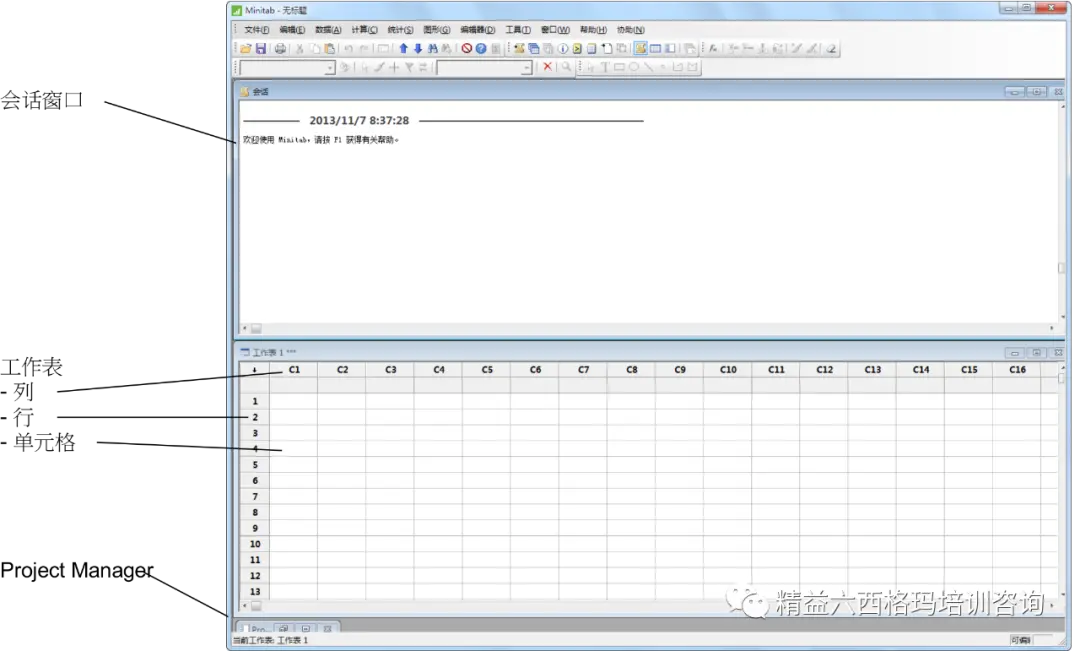
Task: Open the 文件(F) menu
Action: 257,30
